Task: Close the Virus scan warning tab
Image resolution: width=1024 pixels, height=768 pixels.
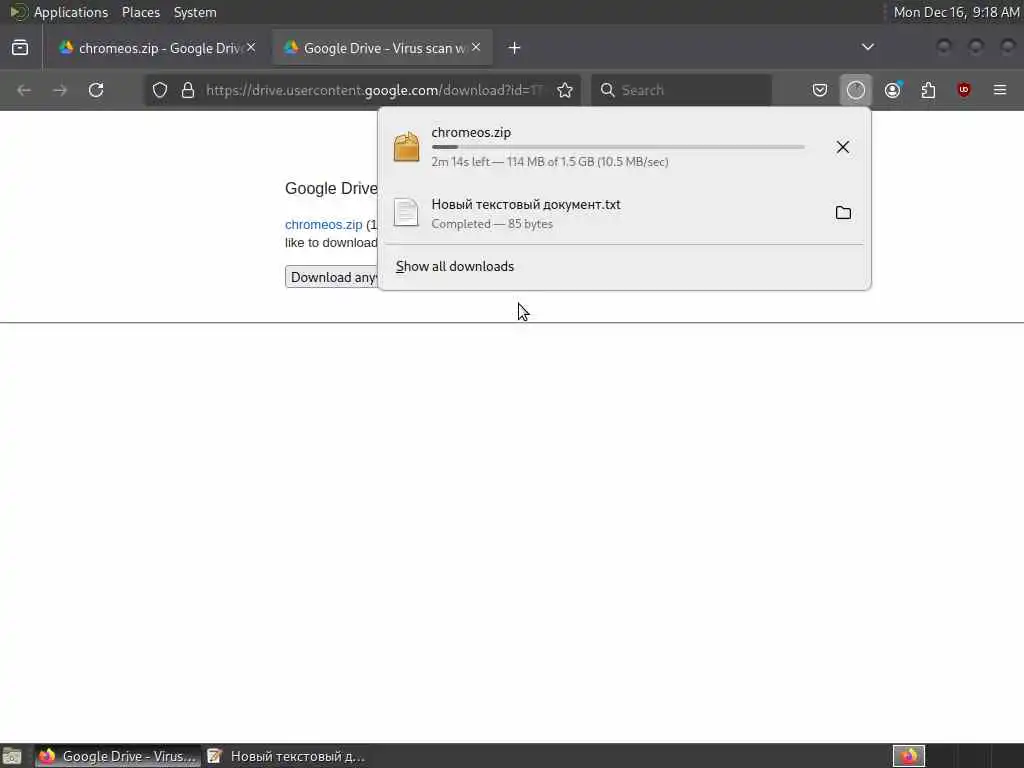Action: point(476,47)
